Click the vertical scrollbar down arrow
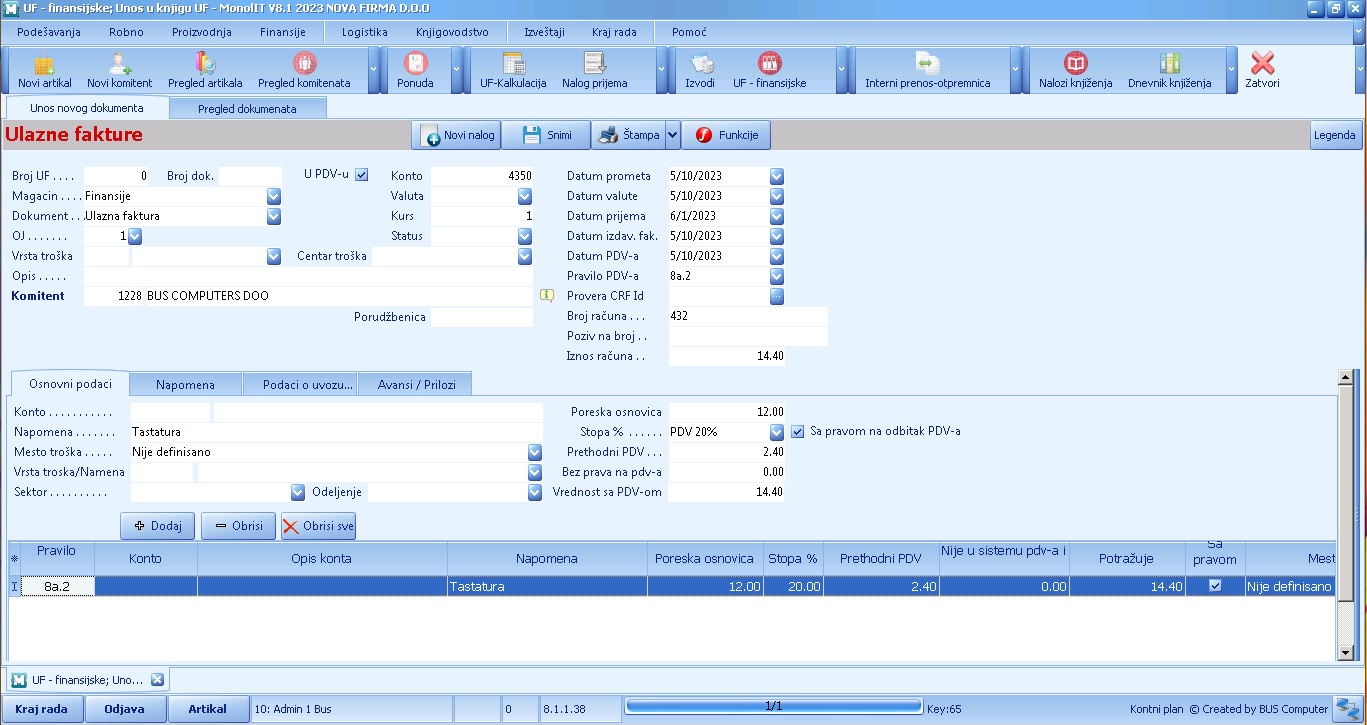Image resolution: width=1367 pixels, height=725 pixels. [x=1345, y=652]
